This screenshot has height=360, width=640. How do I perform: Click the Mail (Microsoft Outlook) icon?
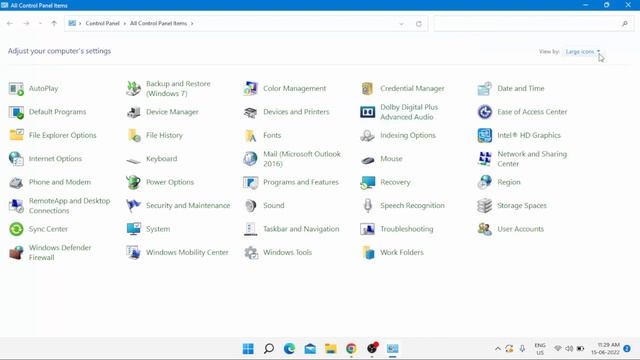tap(251, 159)
